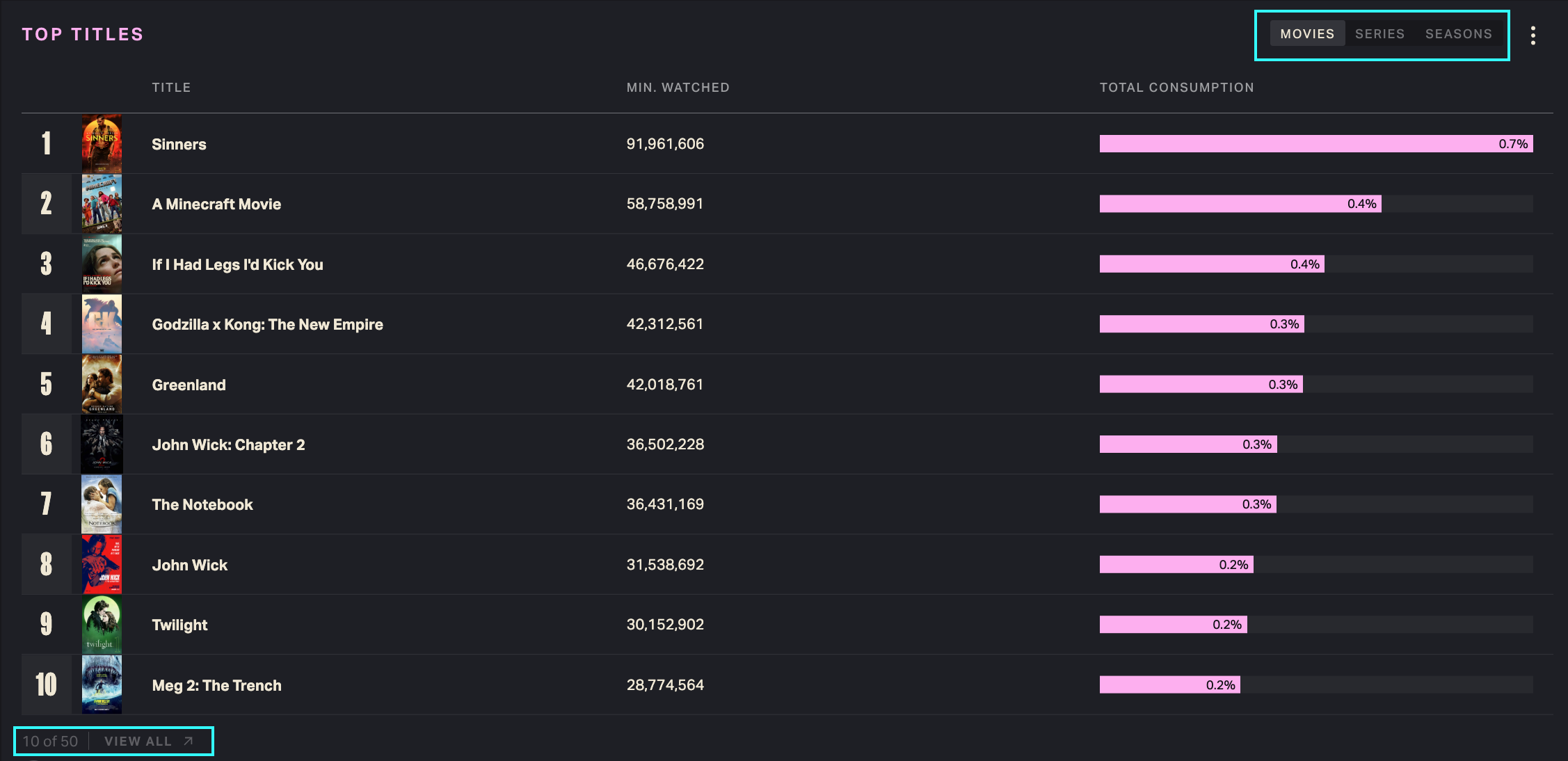
Task: Click the Greenland poster thumbnail
Action: click(102, 385)
